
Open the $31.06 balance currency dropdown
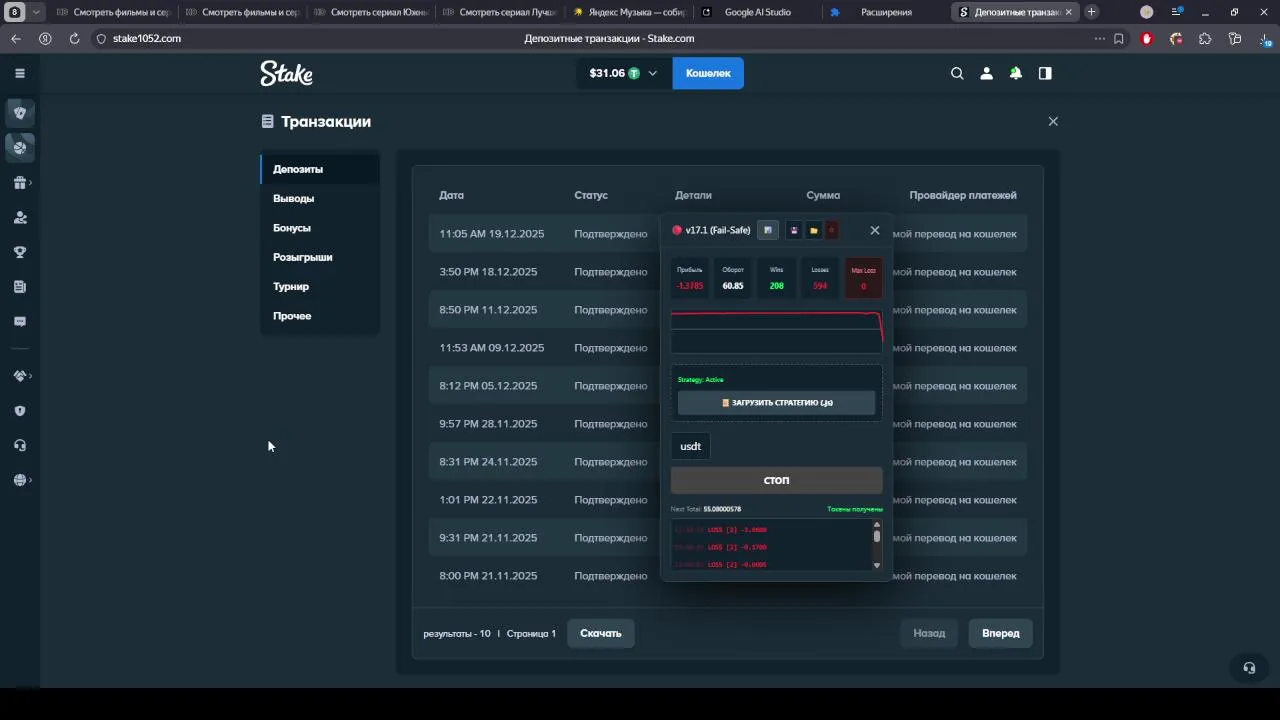(624, 73)
